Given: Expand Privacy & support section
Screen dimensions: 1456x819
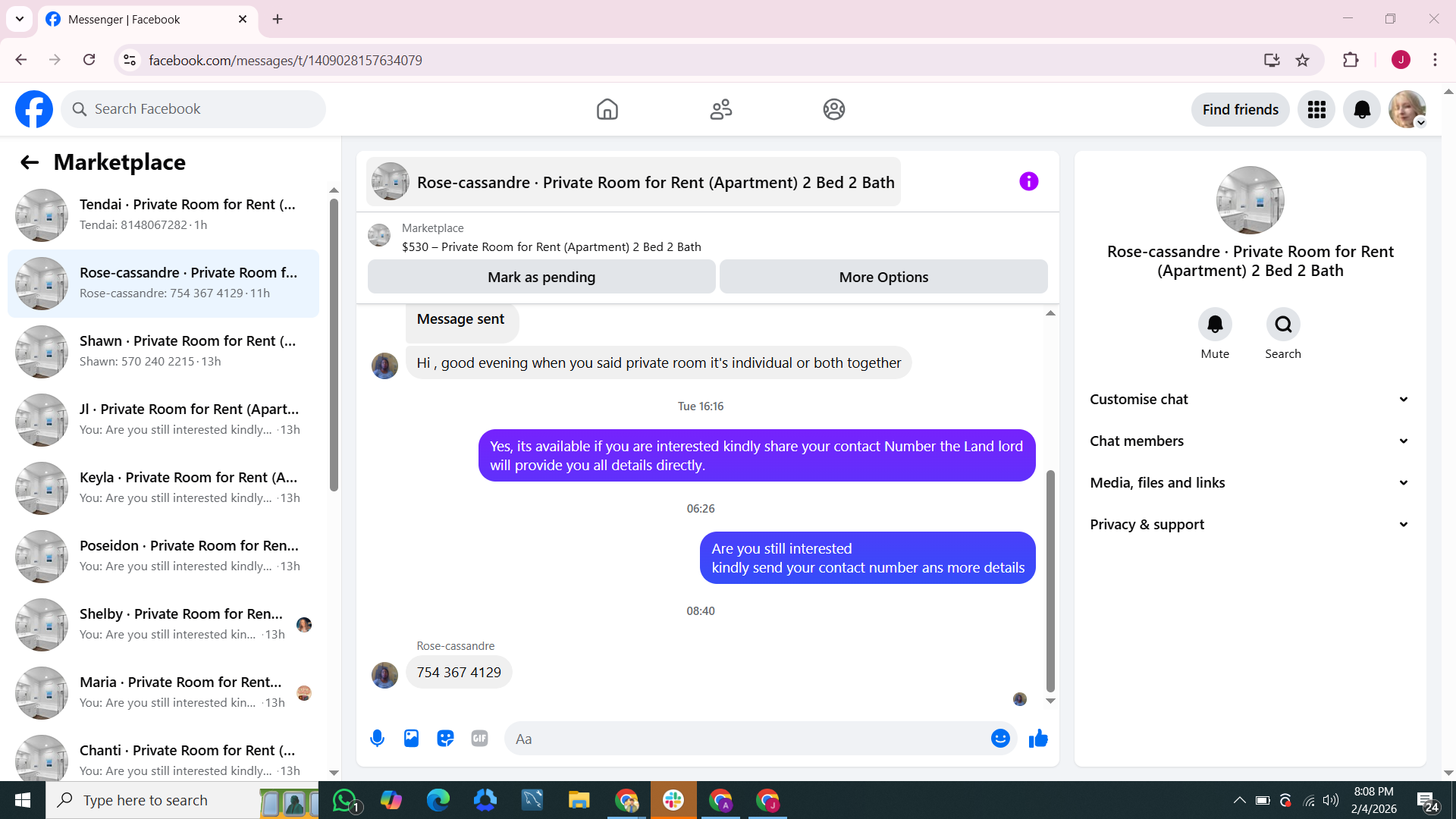Looking at the screenshot, I should coord(1249,524).
